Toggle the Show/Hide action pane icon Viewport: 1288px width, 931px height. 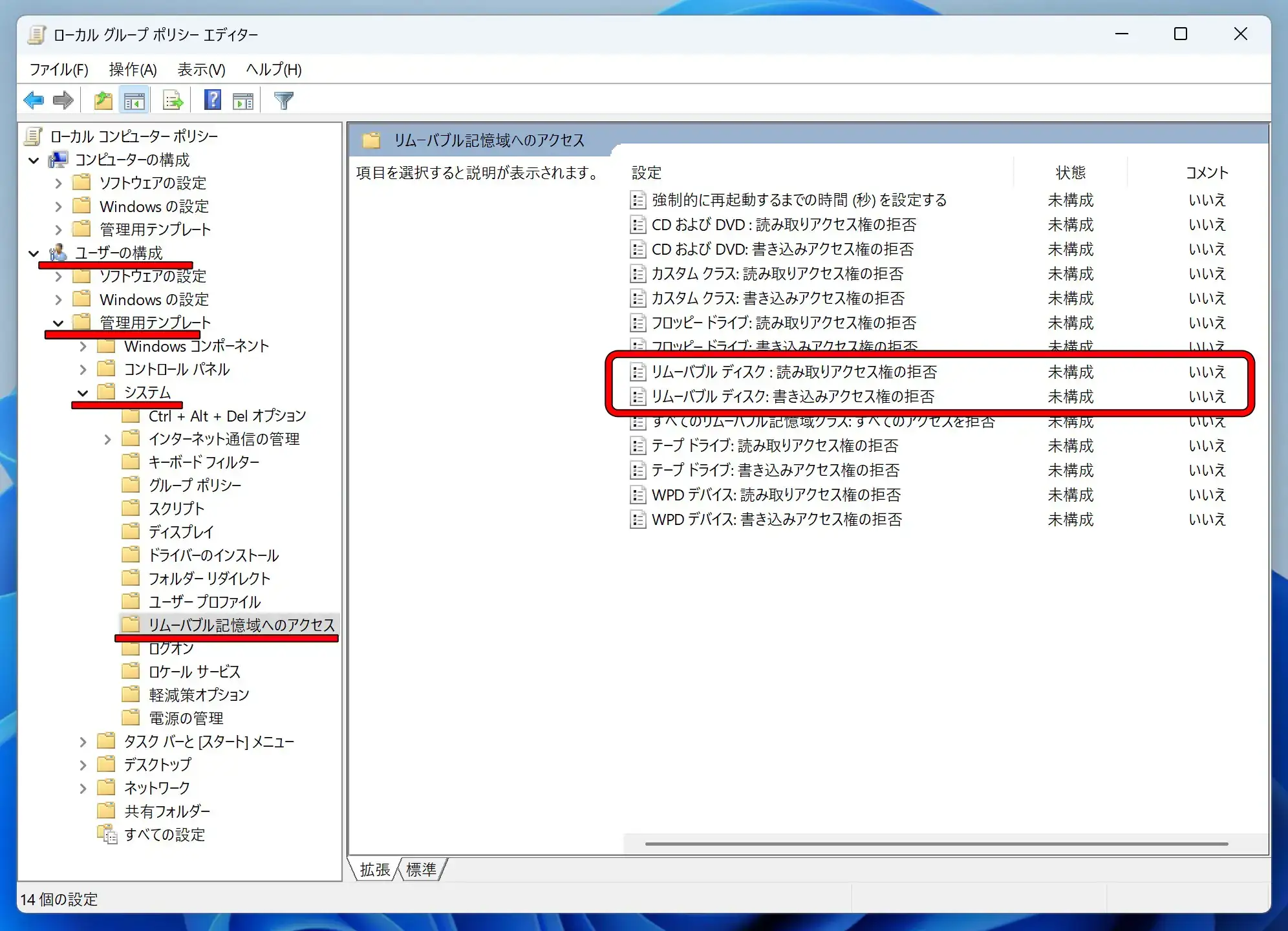243,100
